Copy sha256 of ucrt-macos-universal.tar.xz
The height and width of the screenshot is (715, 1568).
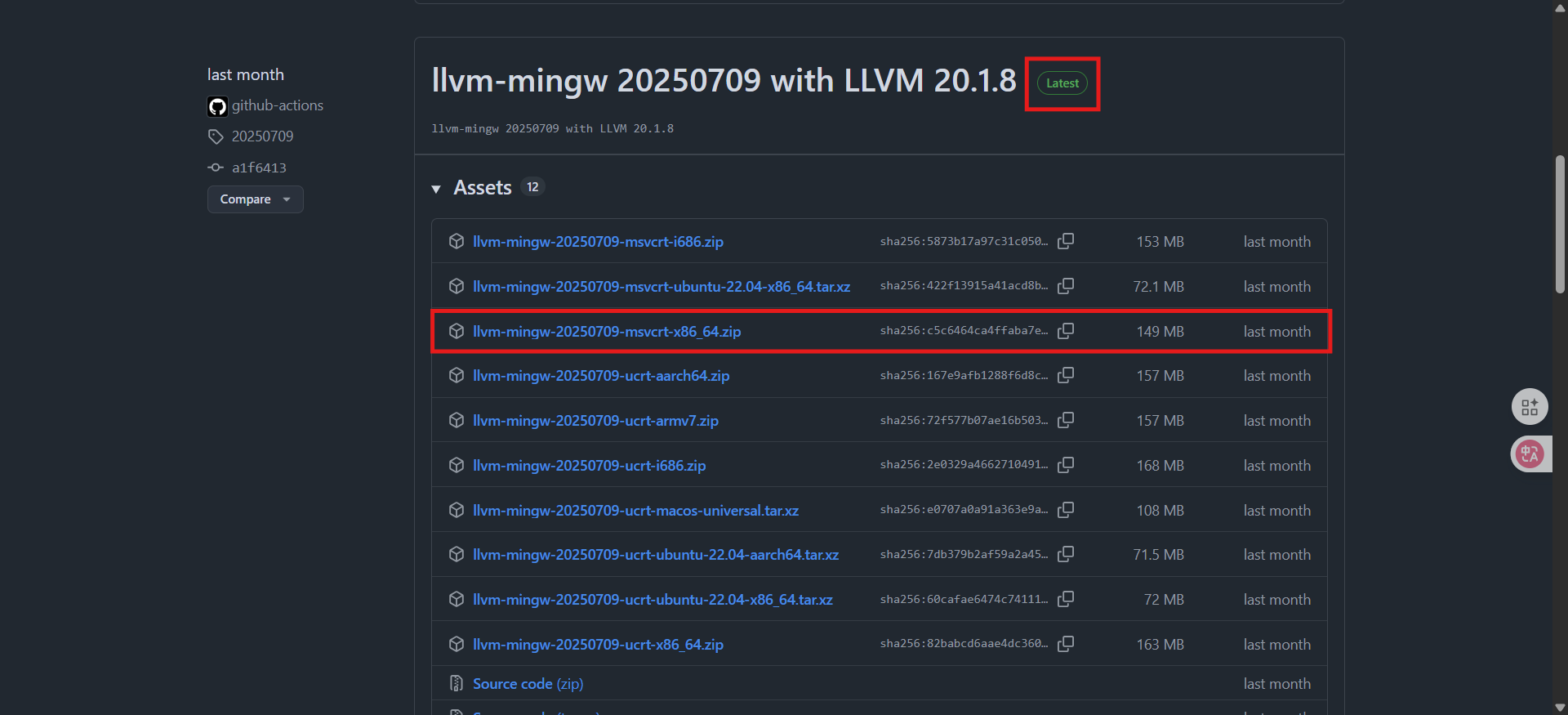[x=1066, y=510]
